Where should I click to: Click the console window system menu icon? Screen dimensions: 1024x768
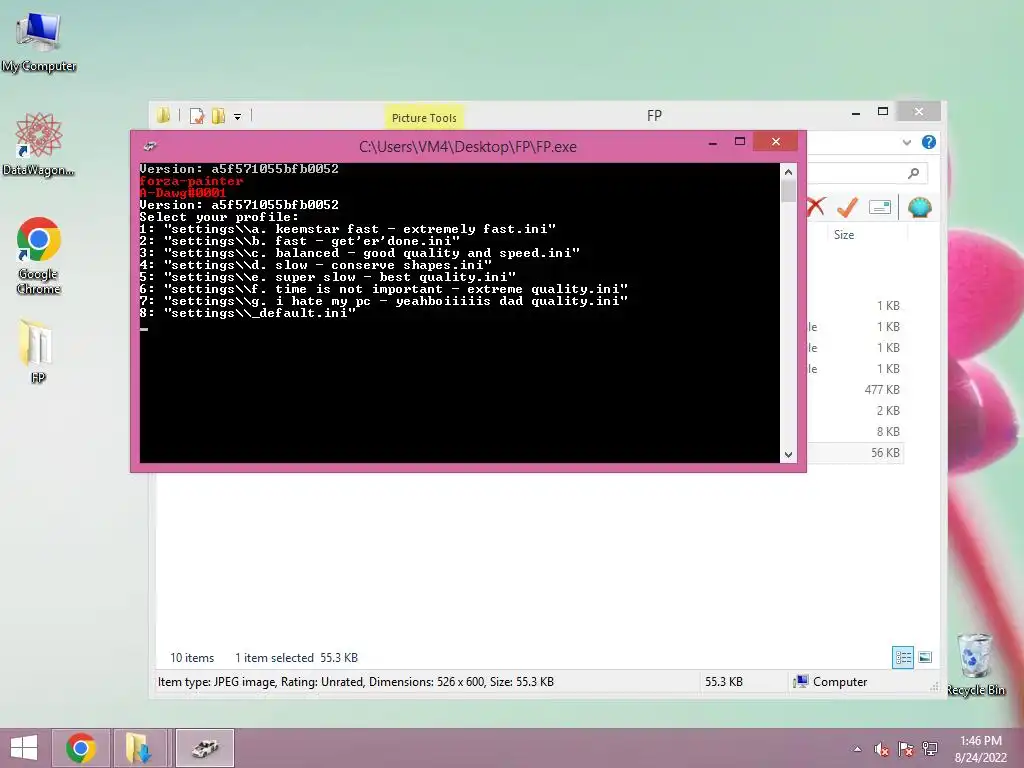(x=150, y=146)
